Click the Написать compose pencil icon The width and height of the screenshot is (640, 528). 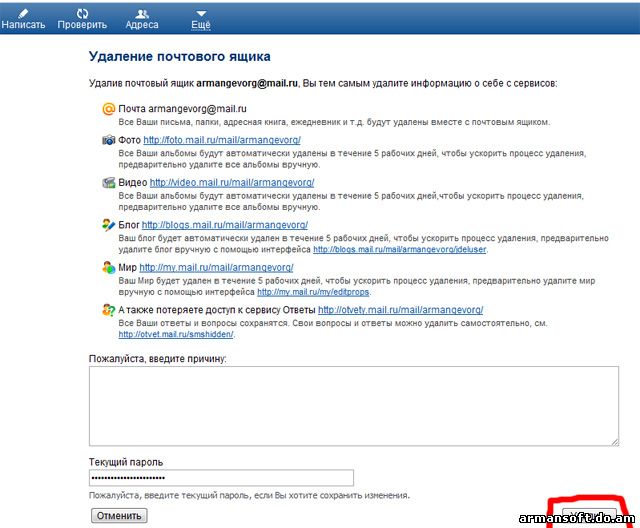23,13
